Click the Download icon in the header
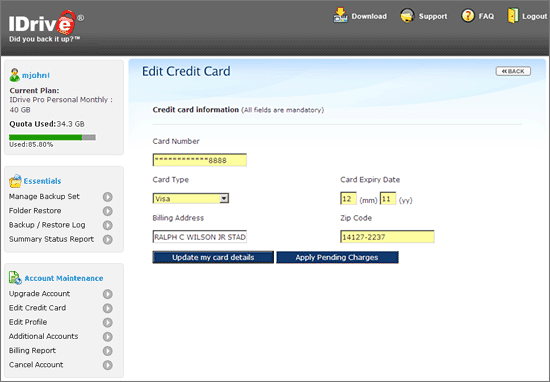The image size is (550, 382). tap(340, 16)
